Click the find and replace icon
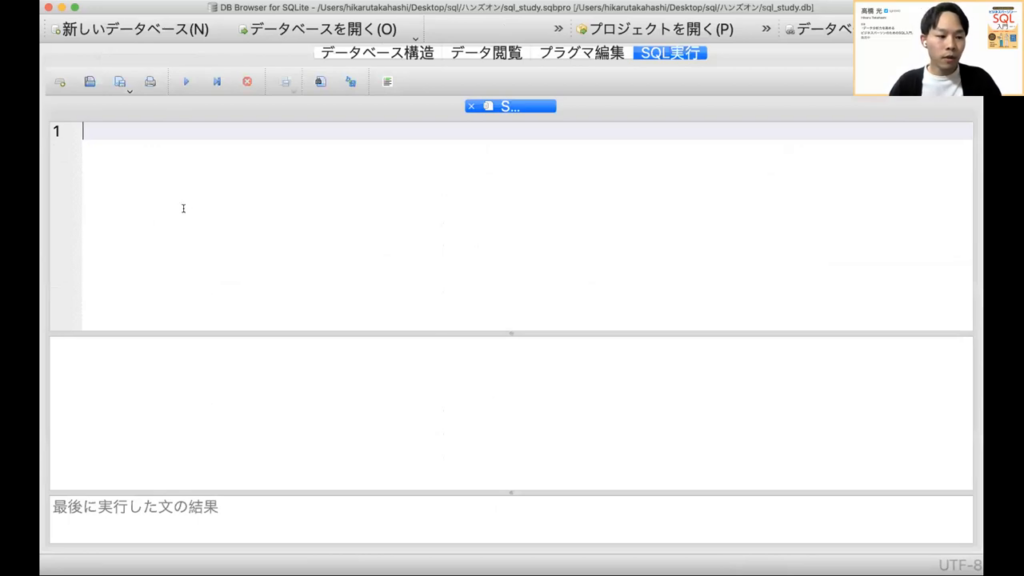This screenshot has height=576, width=1024. point(351,82)
